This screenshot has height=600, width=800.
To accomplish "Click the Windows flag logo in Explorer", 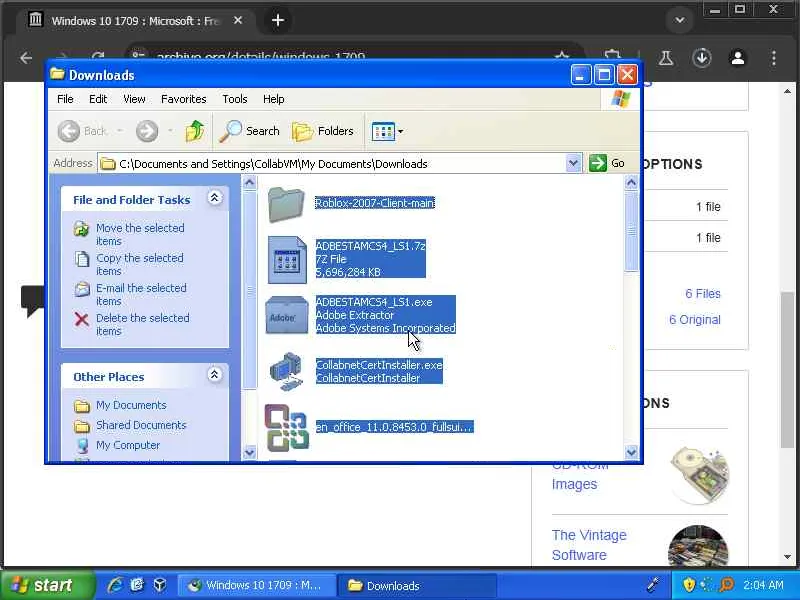I will coord(620,98).
